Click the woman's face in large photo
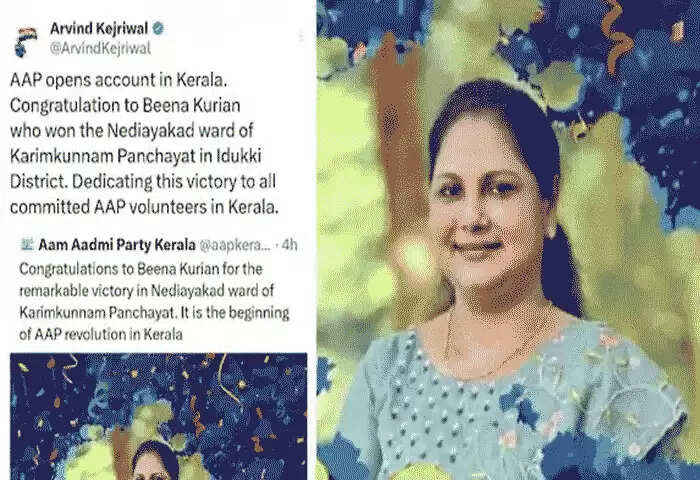700x480 pixels. coord(486,202)
